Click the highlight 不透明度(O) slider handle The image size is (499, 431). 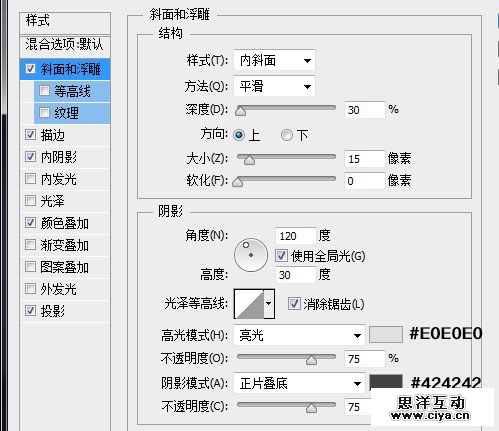311,360
